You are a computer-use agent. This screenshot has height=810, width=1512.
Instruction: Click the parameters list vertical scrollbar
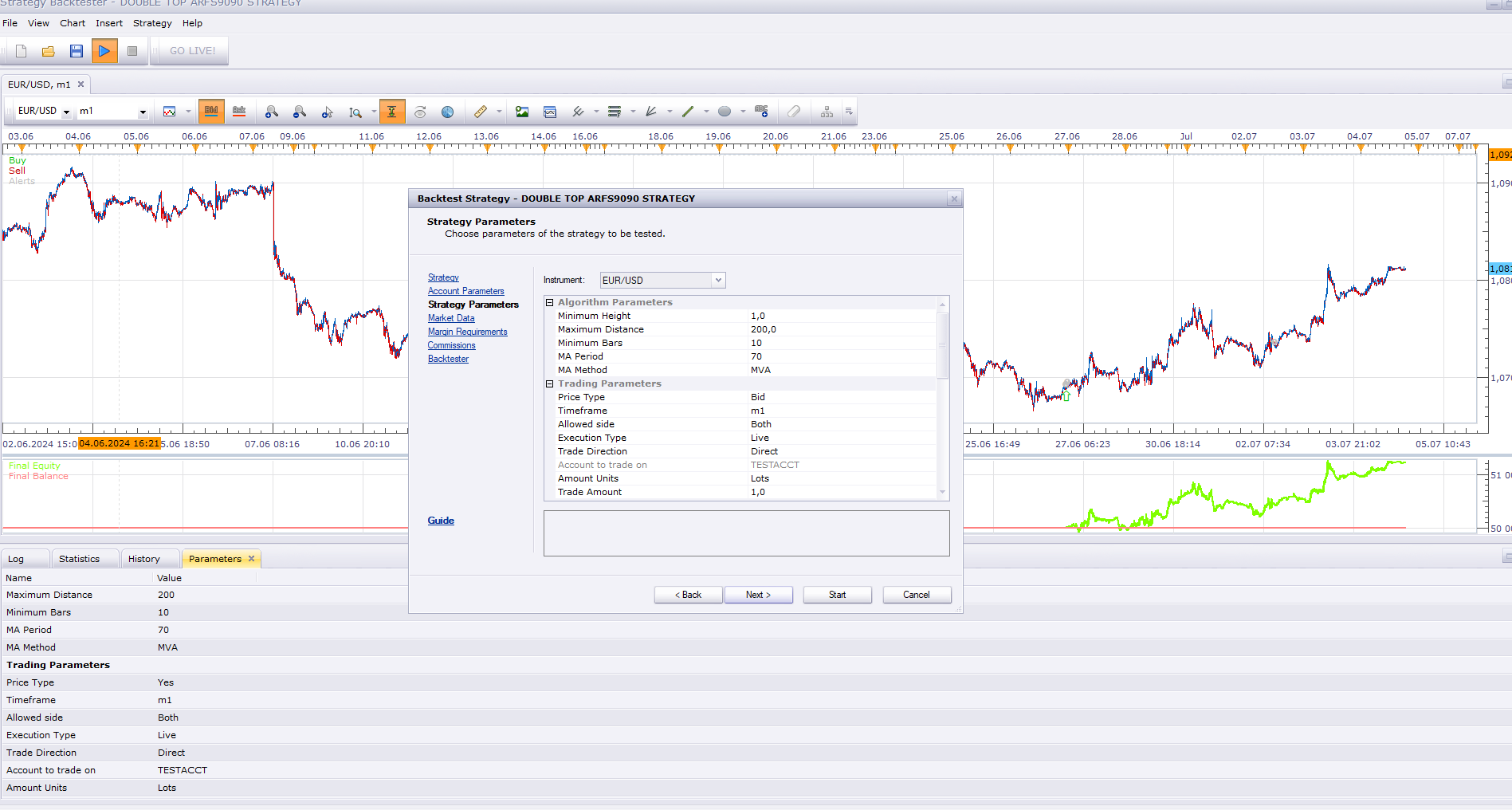(943, 398)
